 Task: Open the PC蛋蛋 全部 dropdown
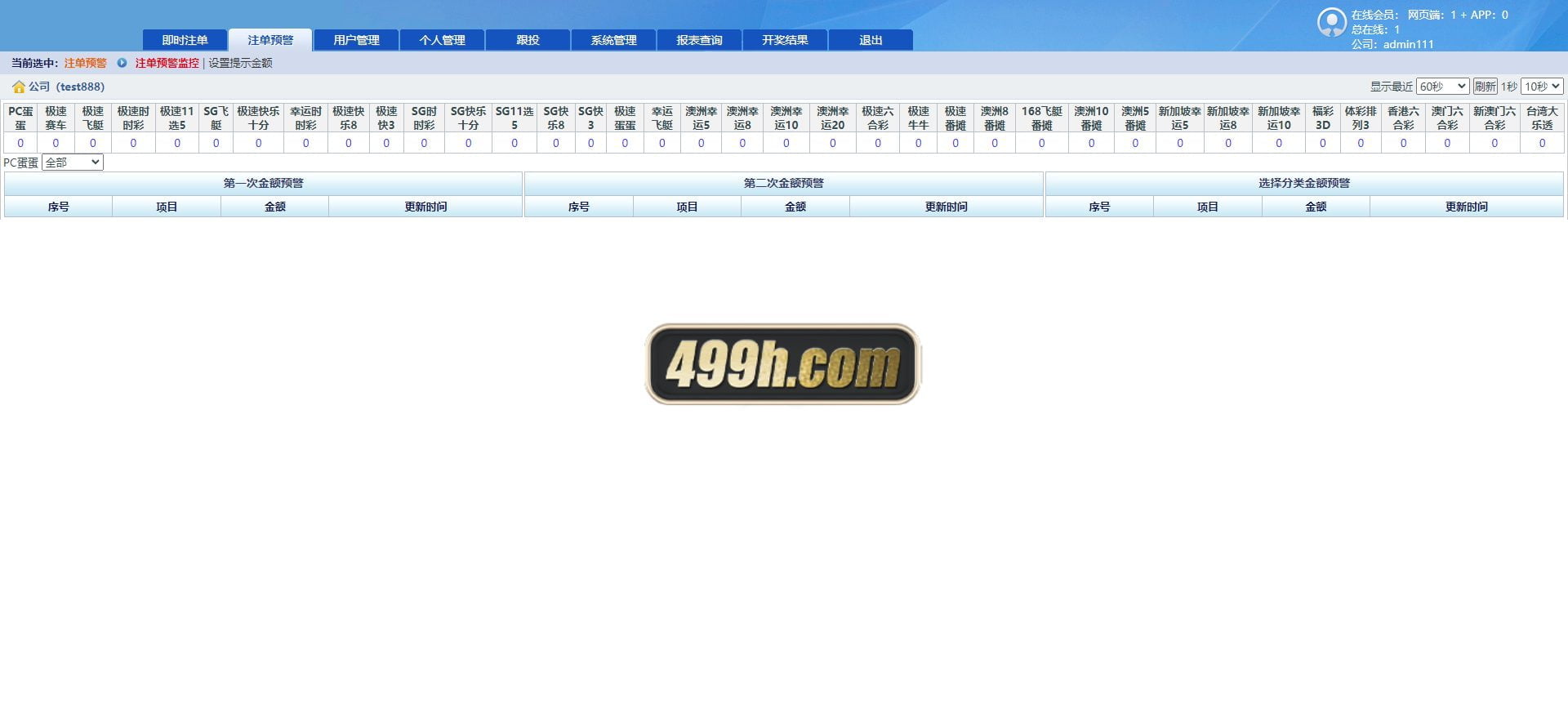(x=73, y=163)
